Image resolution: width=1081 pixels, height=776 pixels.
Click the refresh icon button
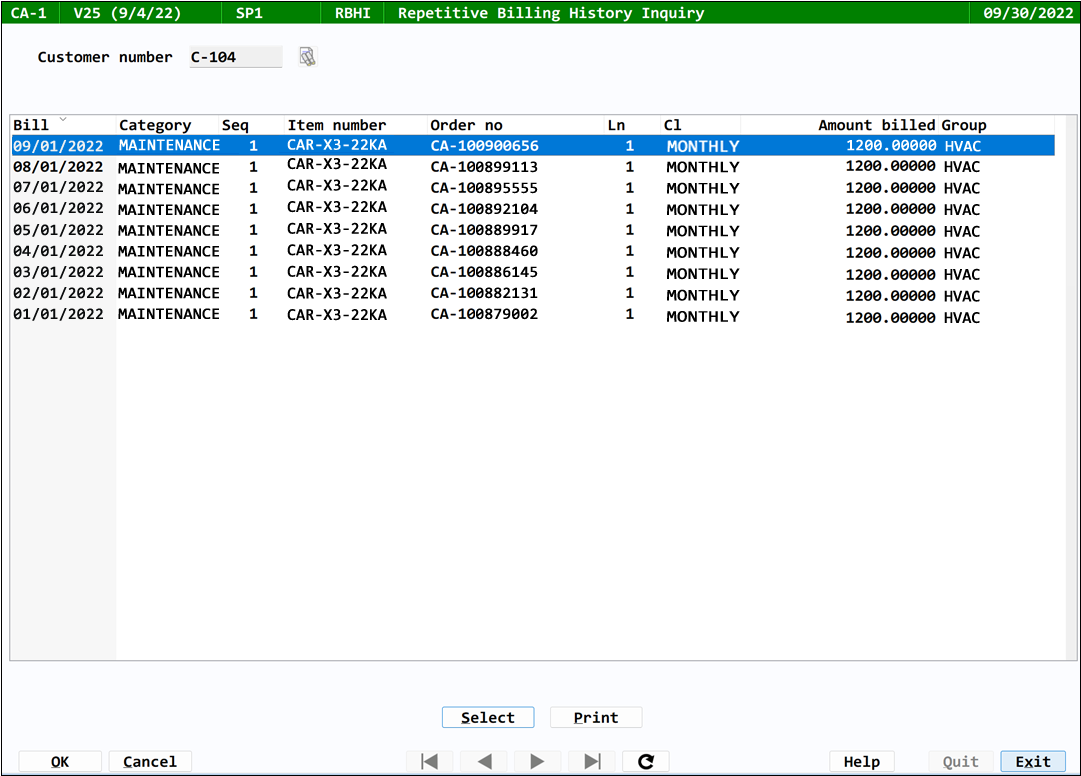click(x=646, y=762)
